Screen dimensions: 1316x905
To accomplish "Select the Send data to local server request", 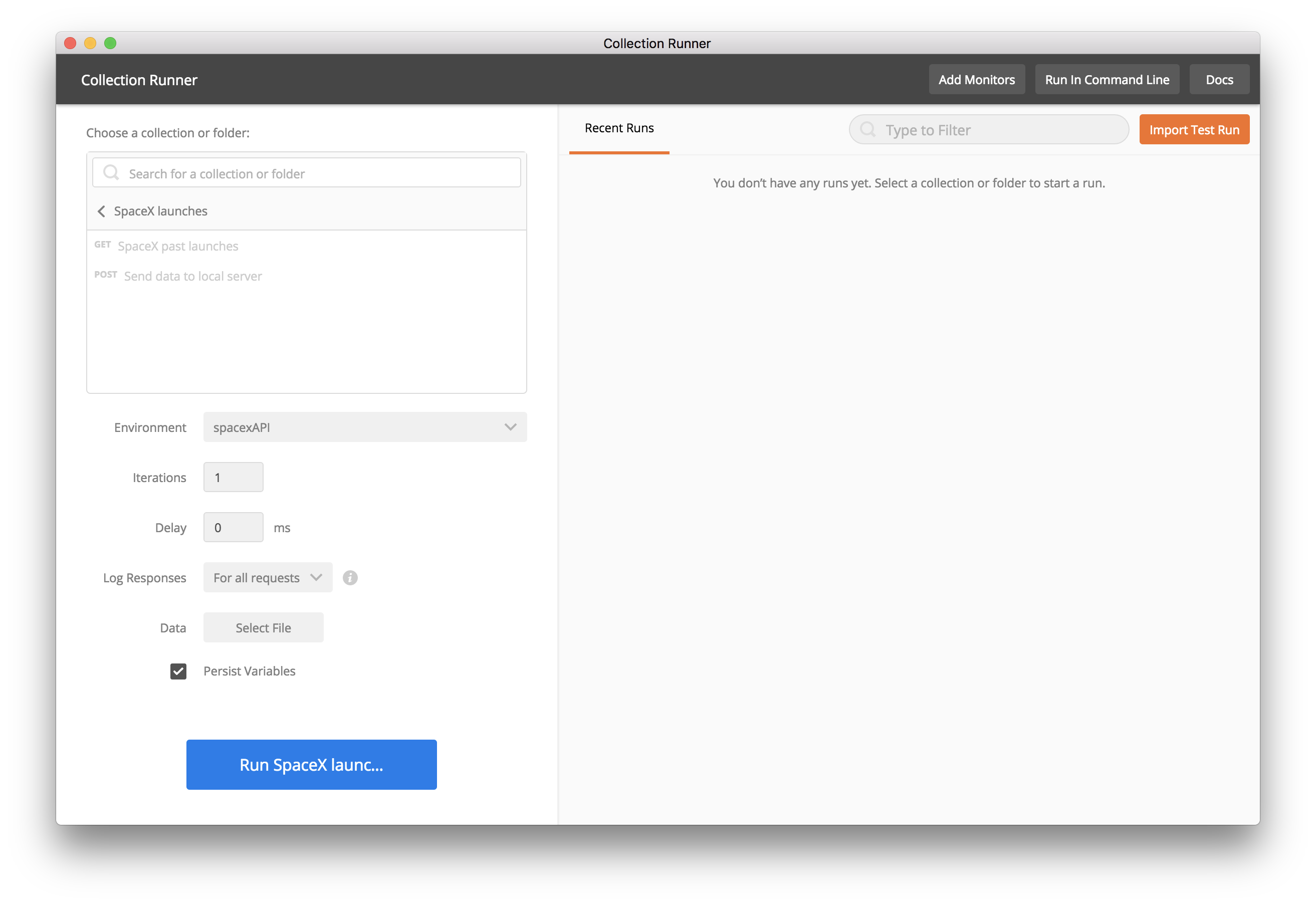I will [x=193, y=276].
